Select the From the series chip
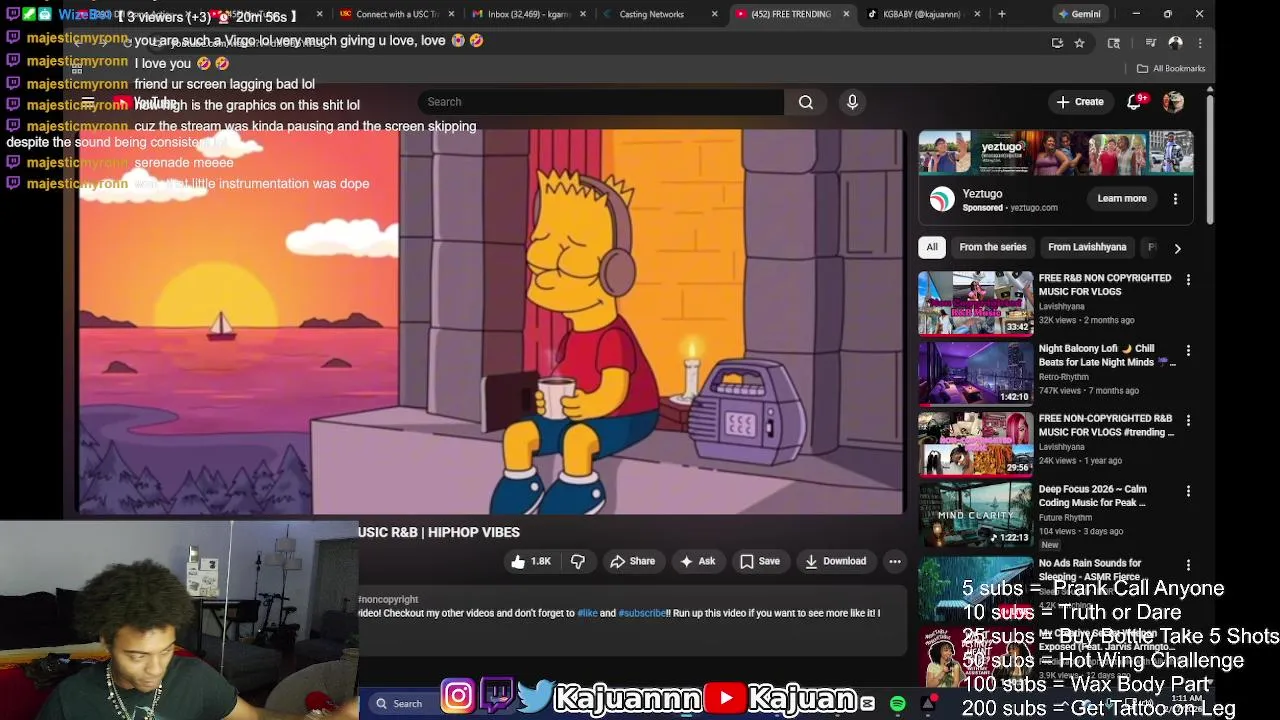The width and height of the screenshot is (1280, 720). tap(993, 247)
